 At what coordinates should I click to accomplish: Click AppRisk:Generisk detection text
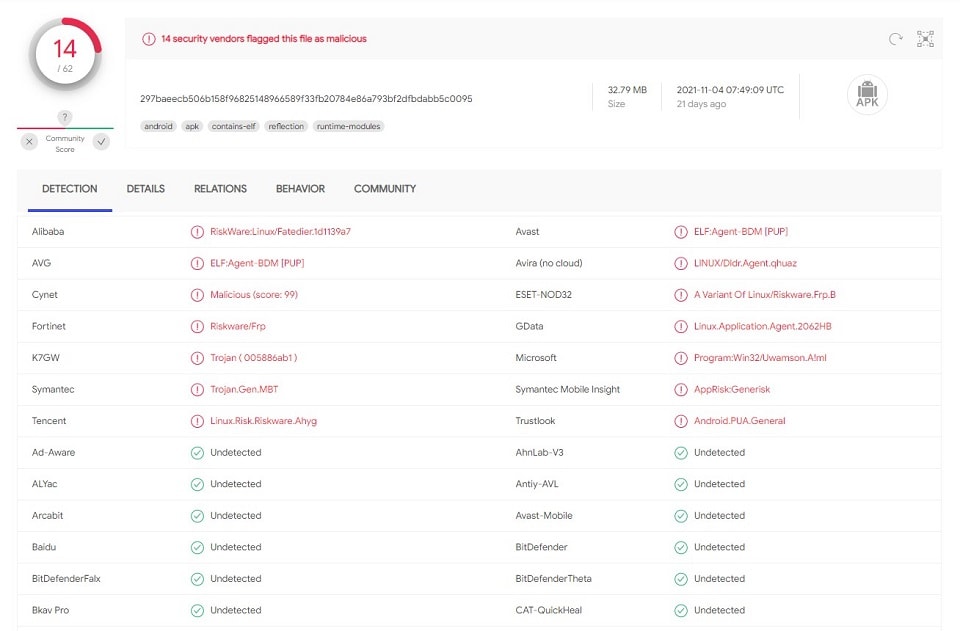point(732,390)
